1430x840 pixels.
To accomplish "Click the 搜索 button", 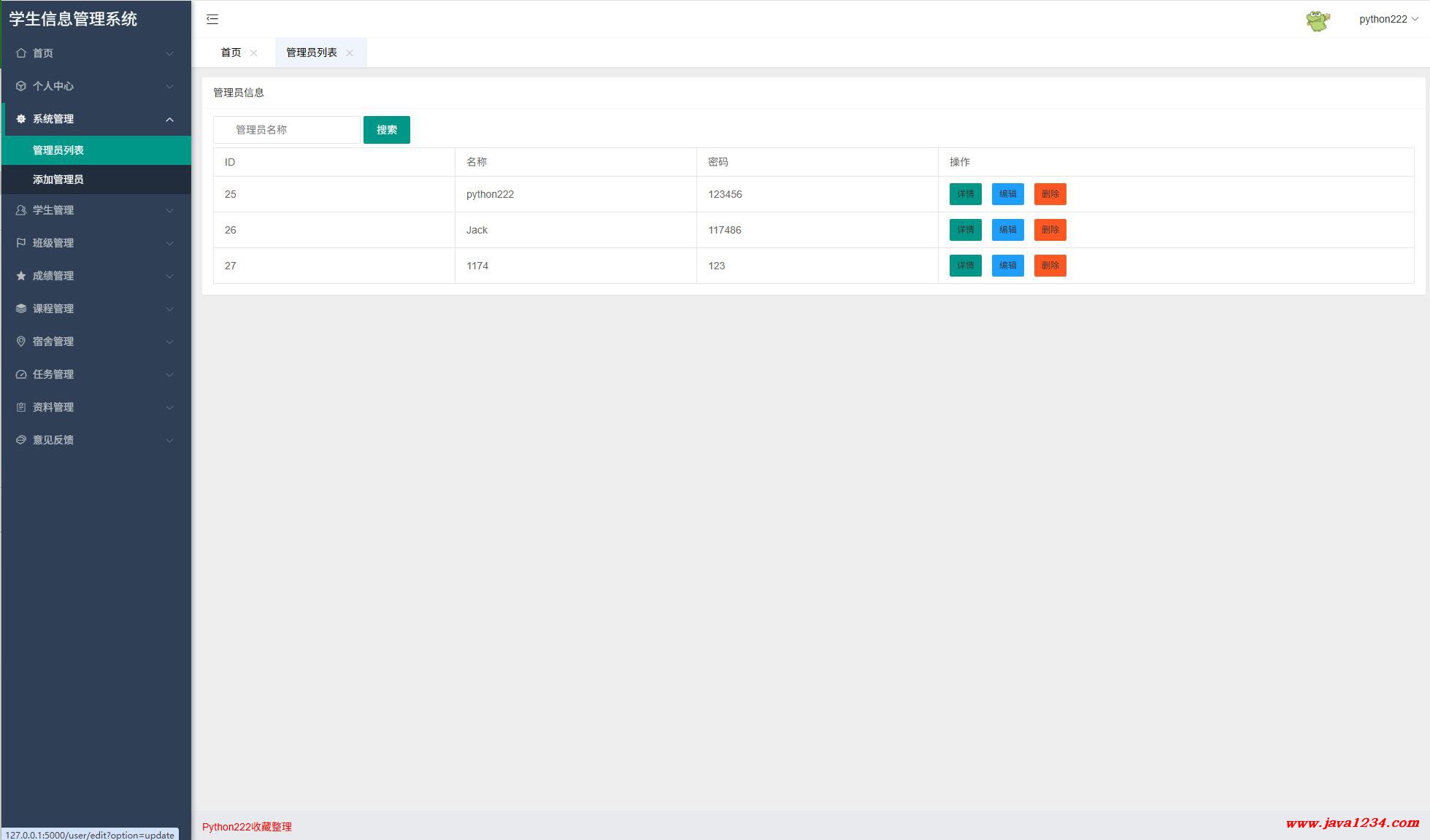I will 386,130.
